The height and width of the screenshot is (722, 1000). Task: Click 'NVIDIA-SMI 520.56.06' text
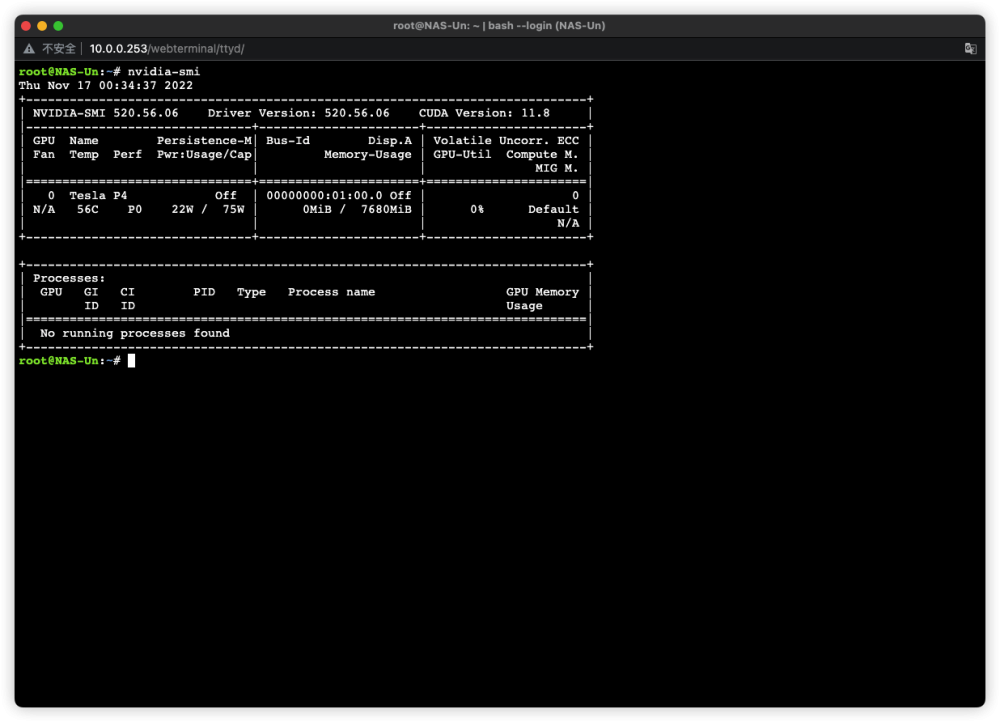106,113
